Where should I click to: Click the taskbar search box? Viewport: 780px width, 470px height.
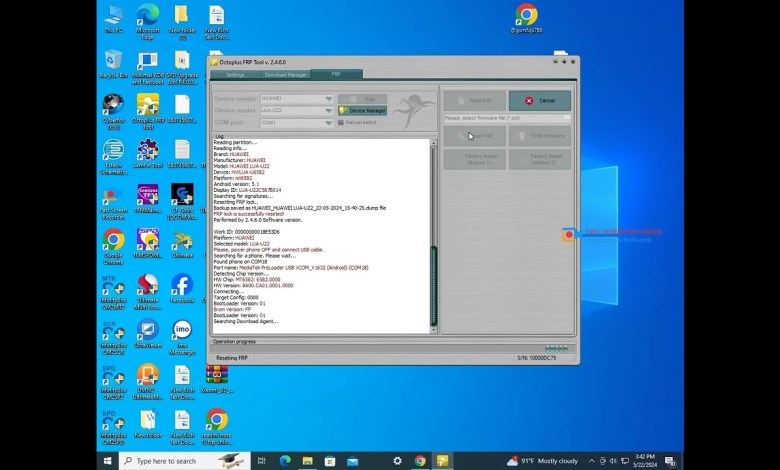coord(185,461)
